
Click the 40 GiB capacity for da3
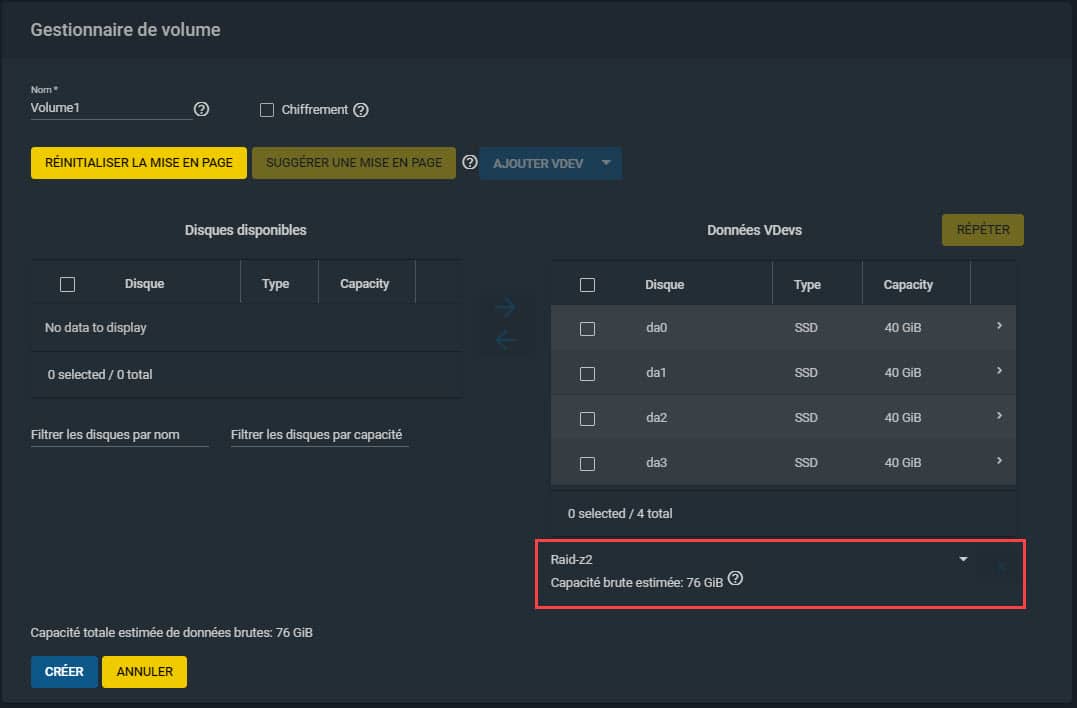tap(903, 462)
